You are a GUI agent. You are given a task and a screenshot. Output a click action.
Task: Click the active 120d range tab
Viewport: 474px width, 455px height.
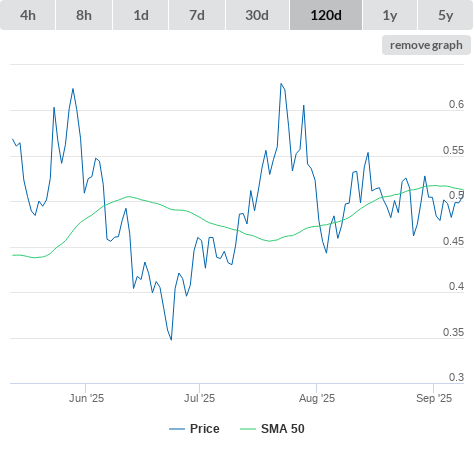coord(326,15)
